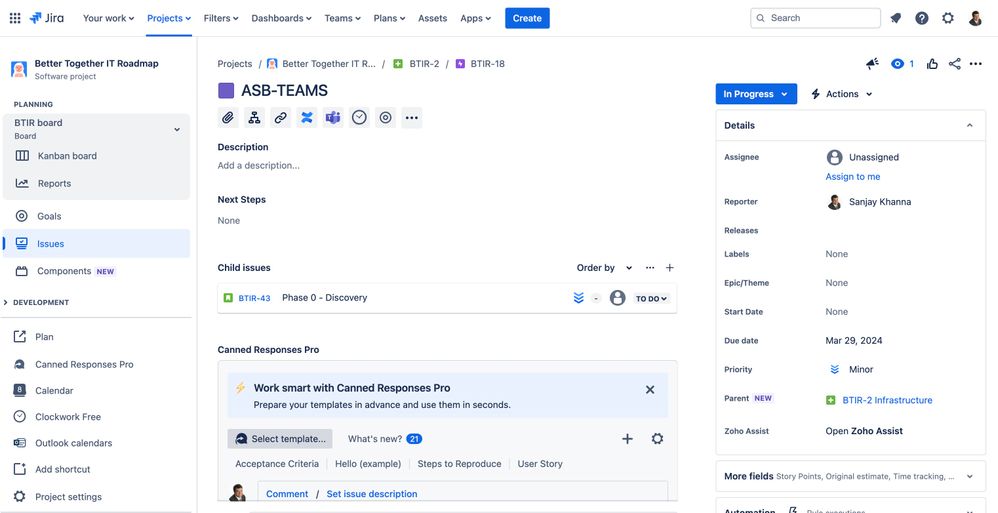
Task: Click the goals target icon under title
Action: pyautogui.click(x=385, y=118)
